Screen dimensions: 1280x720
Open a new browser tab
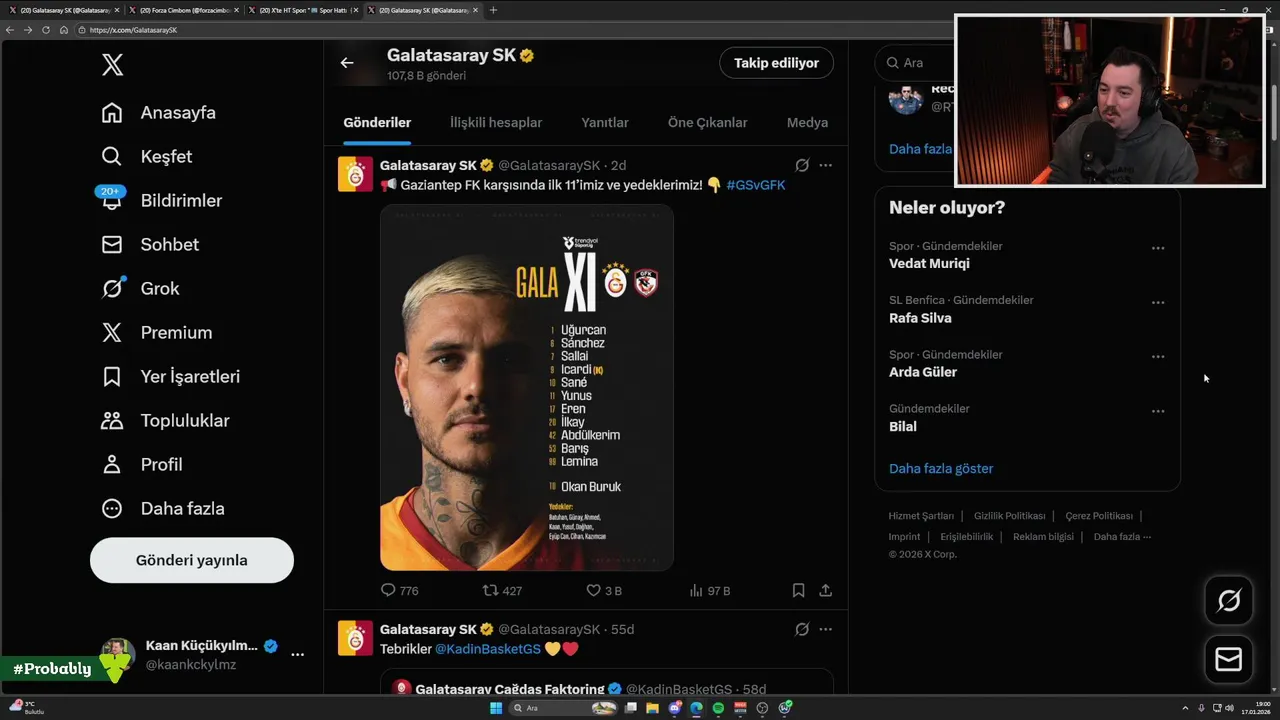(x=493, y=10)
